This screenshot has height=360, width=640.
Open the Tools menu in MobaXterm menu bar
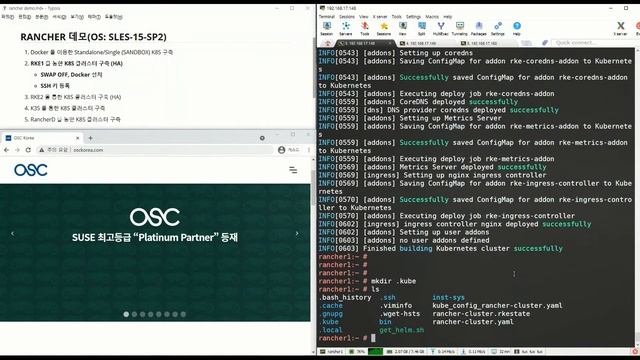tap(397, 17)
